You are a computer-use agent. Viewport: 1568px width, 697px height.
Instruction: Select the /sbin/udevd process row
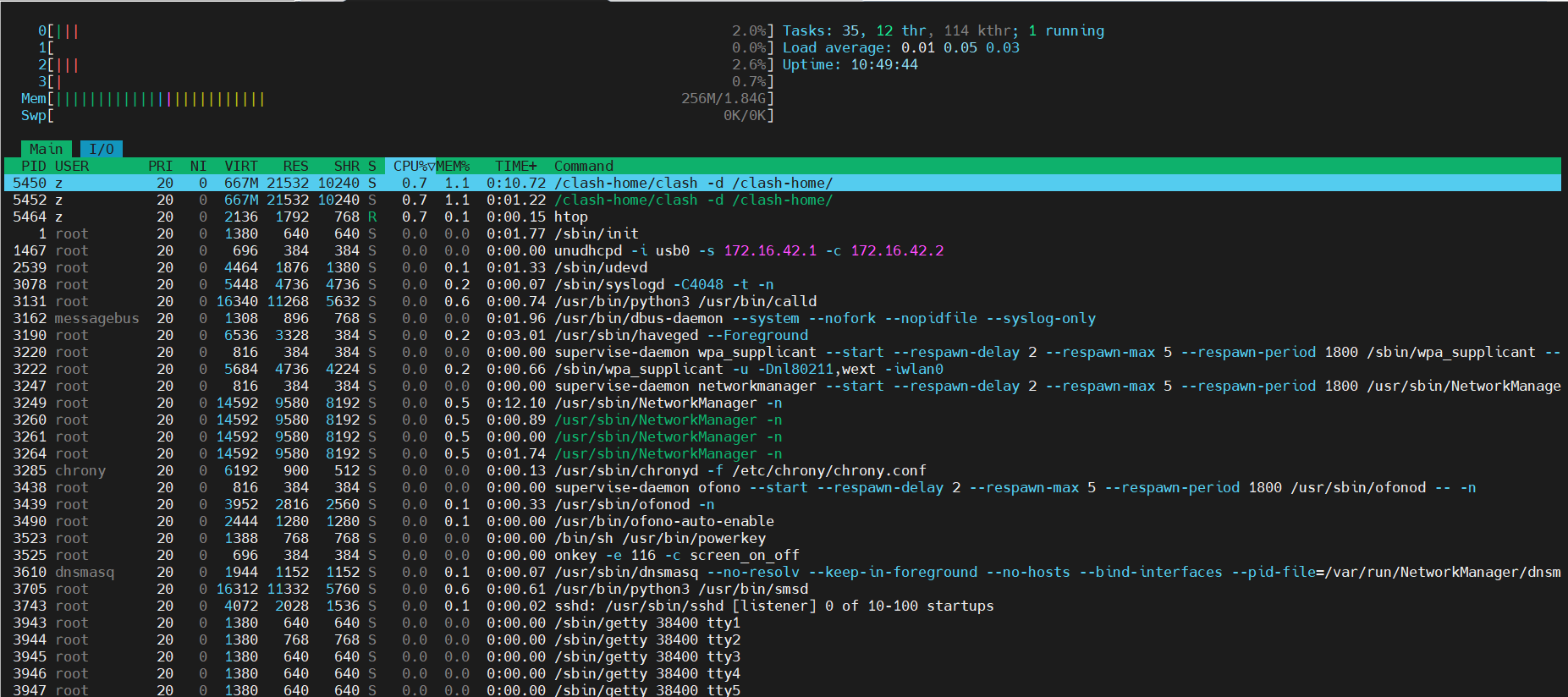(x=783, y=267)
